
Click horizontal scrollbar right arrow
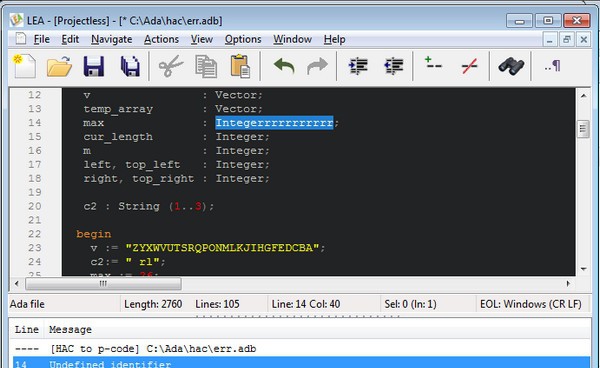click(x=568, y=283)
